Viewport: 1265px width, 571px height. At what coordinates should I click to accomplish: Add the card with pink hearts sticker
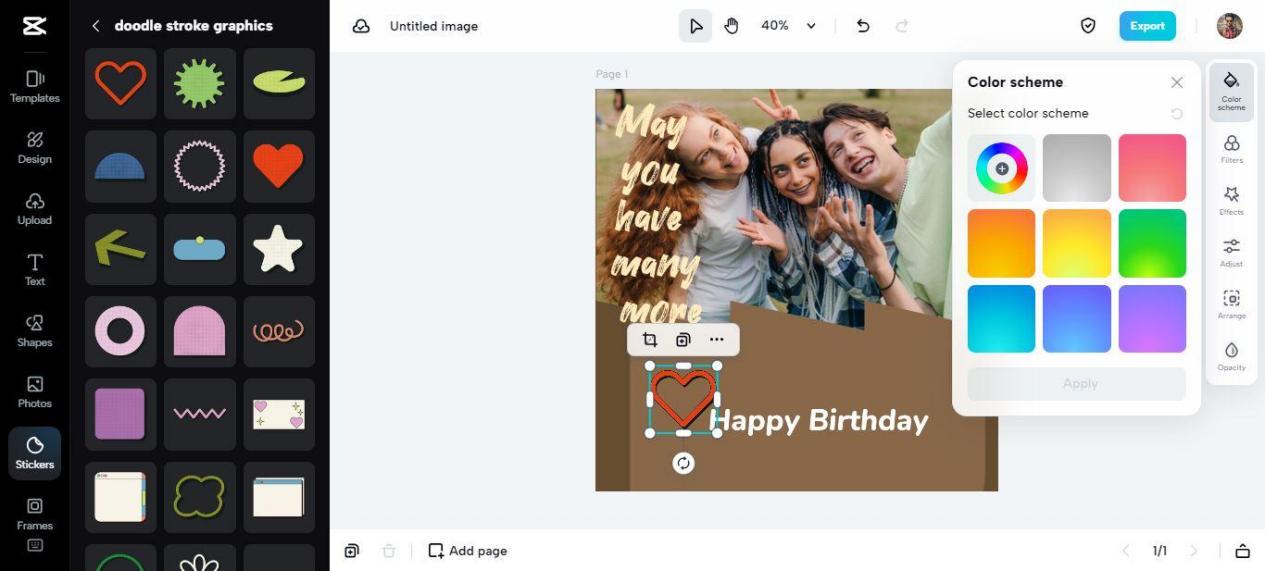(279, 414)
